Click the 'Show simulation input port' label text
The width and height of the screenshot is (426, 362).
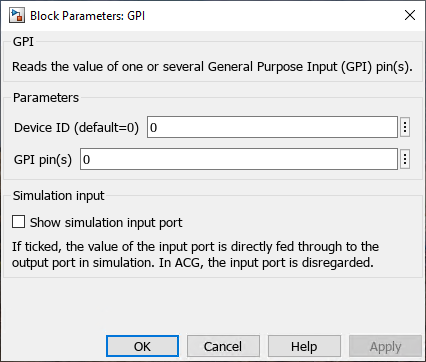106,223
